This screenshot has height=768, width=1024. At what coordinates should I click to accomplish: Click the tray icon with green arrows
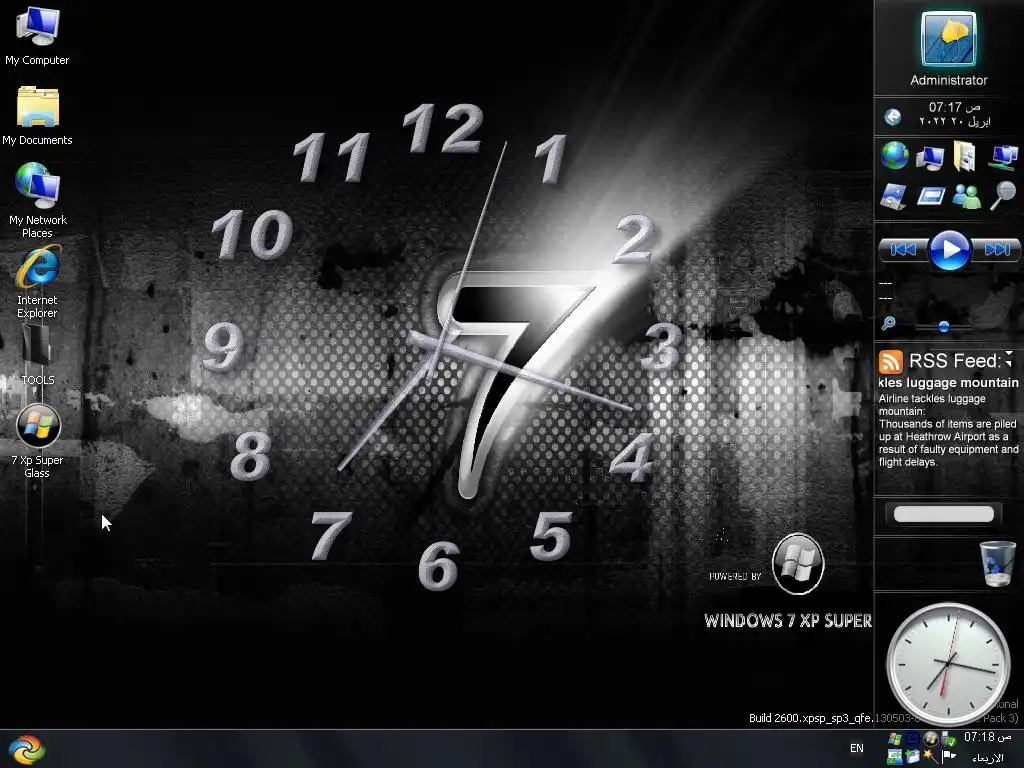tap(895, 757)
